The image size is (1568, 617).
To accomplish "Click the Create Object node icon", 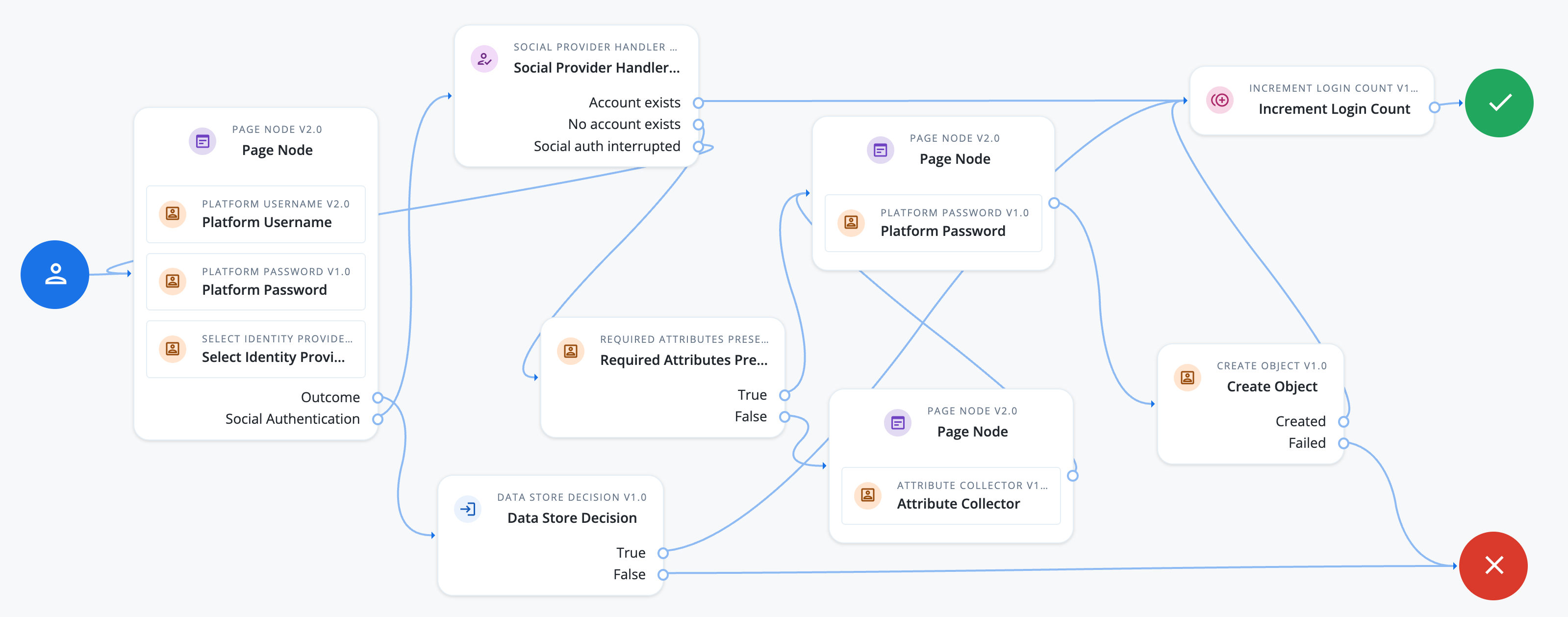I will [x=1187, y=378].
